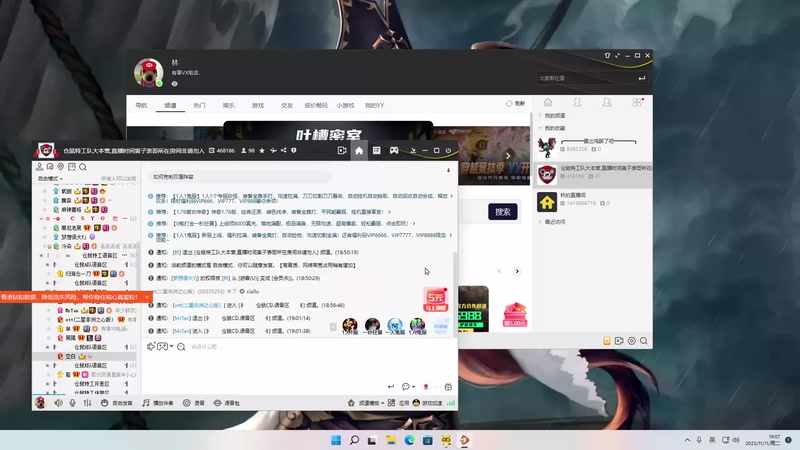Open Microsoft Edge from Windows taskbar
800x450 pixels.
tap(409, 440)
